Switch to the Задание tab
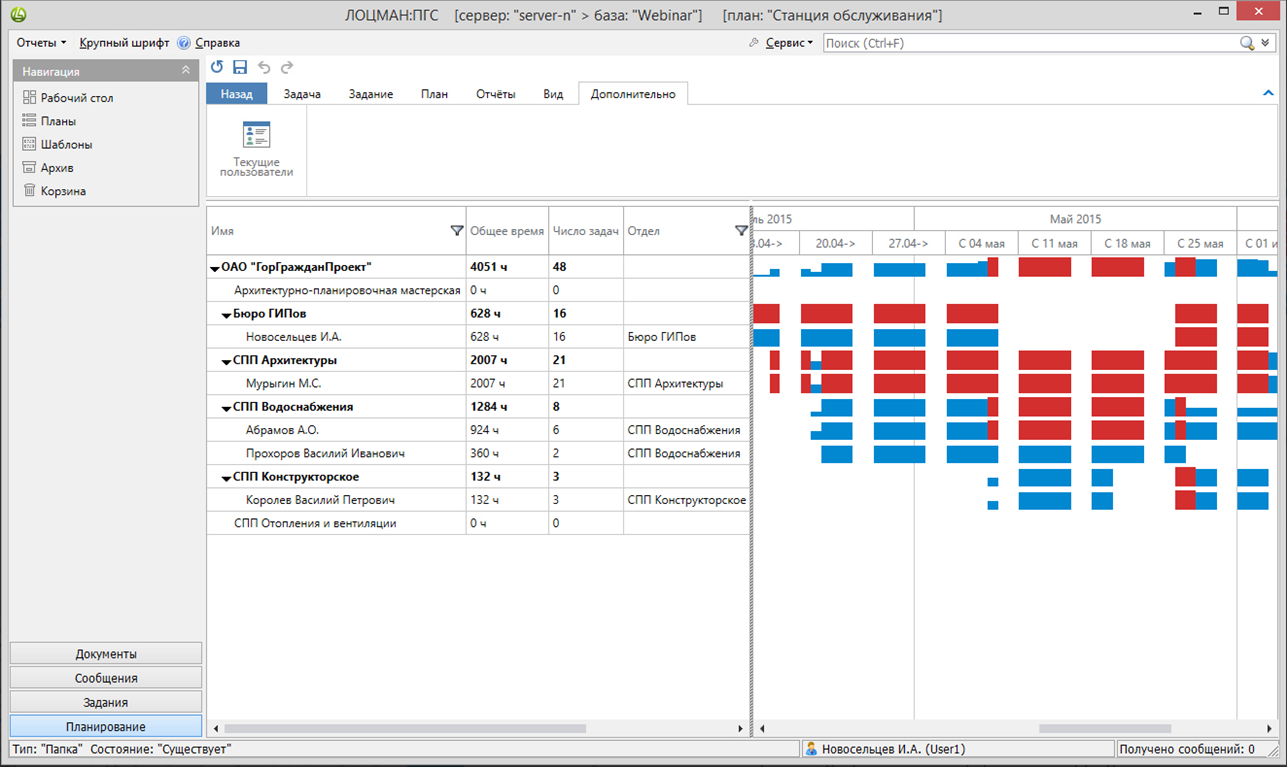 pos(371,93)
